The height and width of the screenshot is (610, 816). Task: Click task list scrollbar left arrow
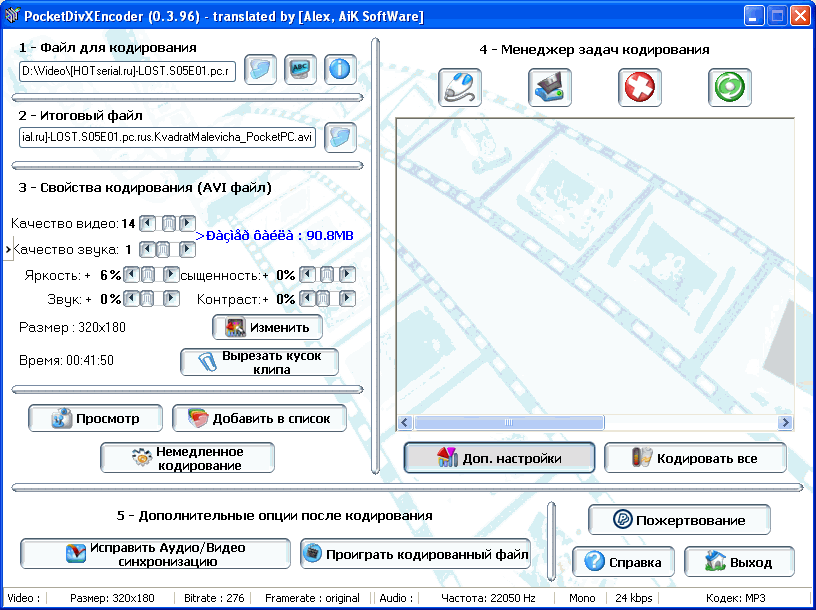405,422
